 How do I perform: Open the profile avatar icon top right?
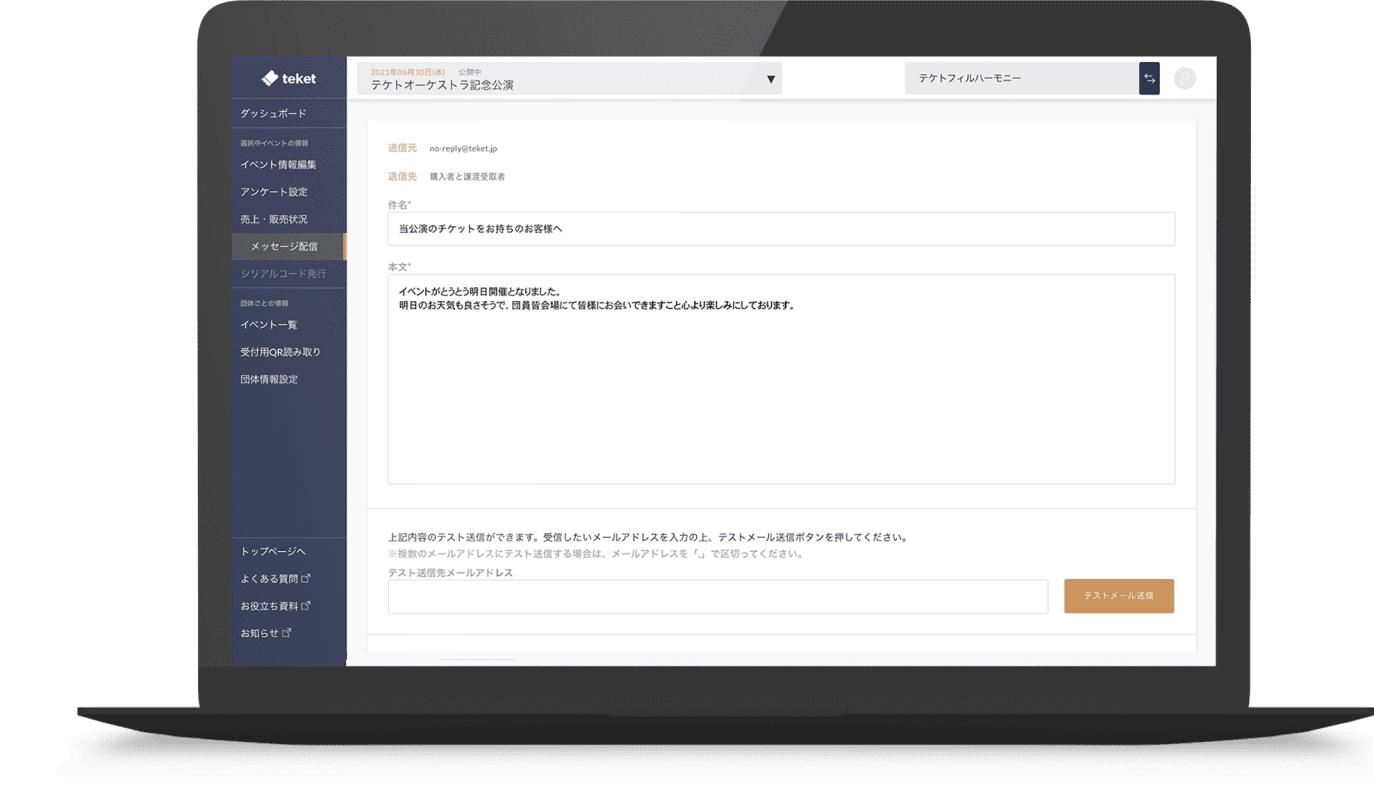point(1184,77)
